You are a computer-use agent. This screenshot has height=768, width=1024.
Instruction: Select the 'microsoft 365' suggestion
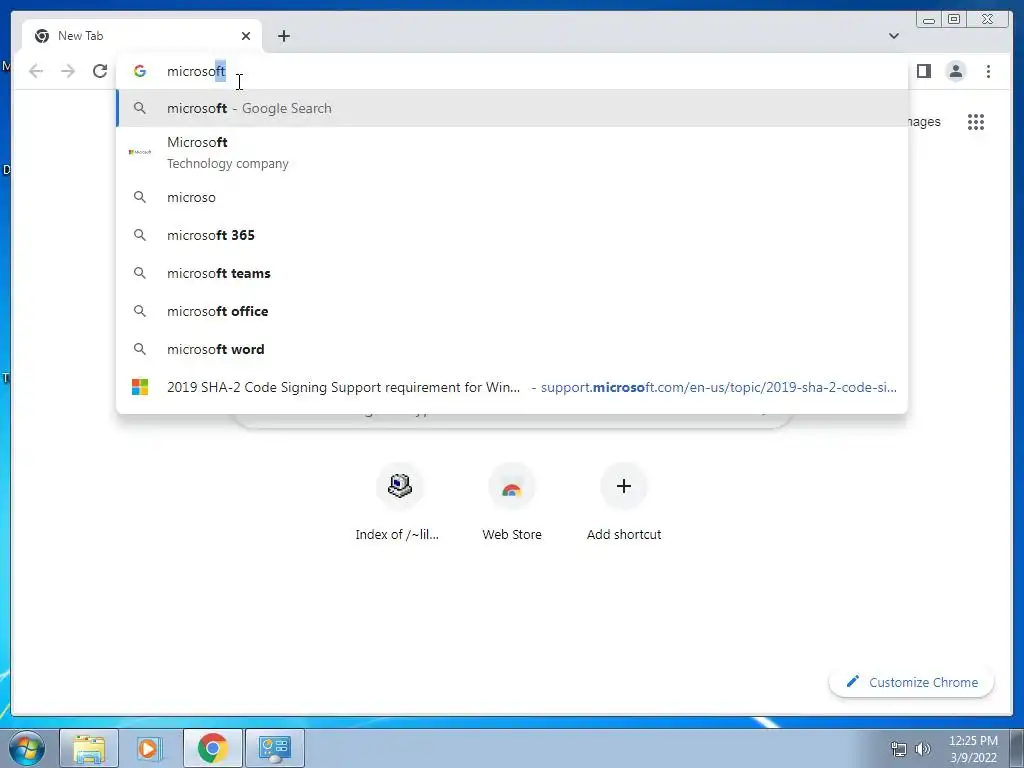[x=512, y=235]
